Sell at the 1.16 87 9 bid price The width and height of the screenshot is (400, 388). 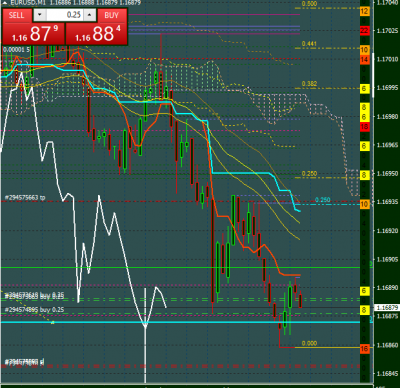pos(33,34)
